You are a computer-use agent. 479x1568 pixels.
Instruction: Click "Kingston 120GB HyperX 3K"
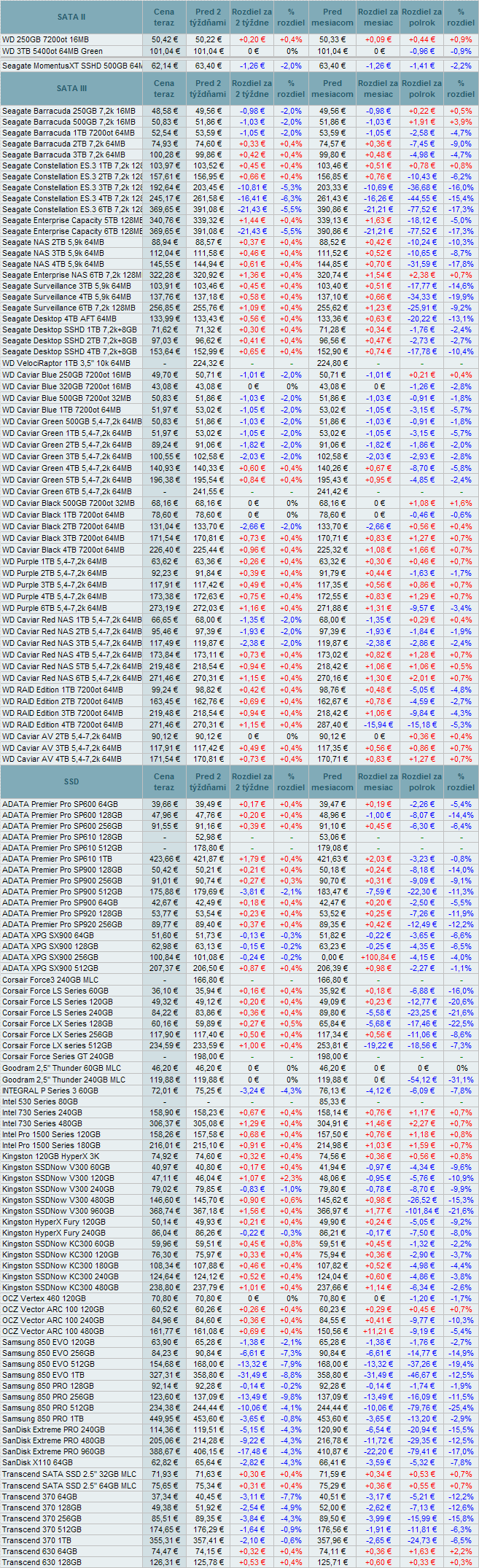click(x=51, y=1156)
